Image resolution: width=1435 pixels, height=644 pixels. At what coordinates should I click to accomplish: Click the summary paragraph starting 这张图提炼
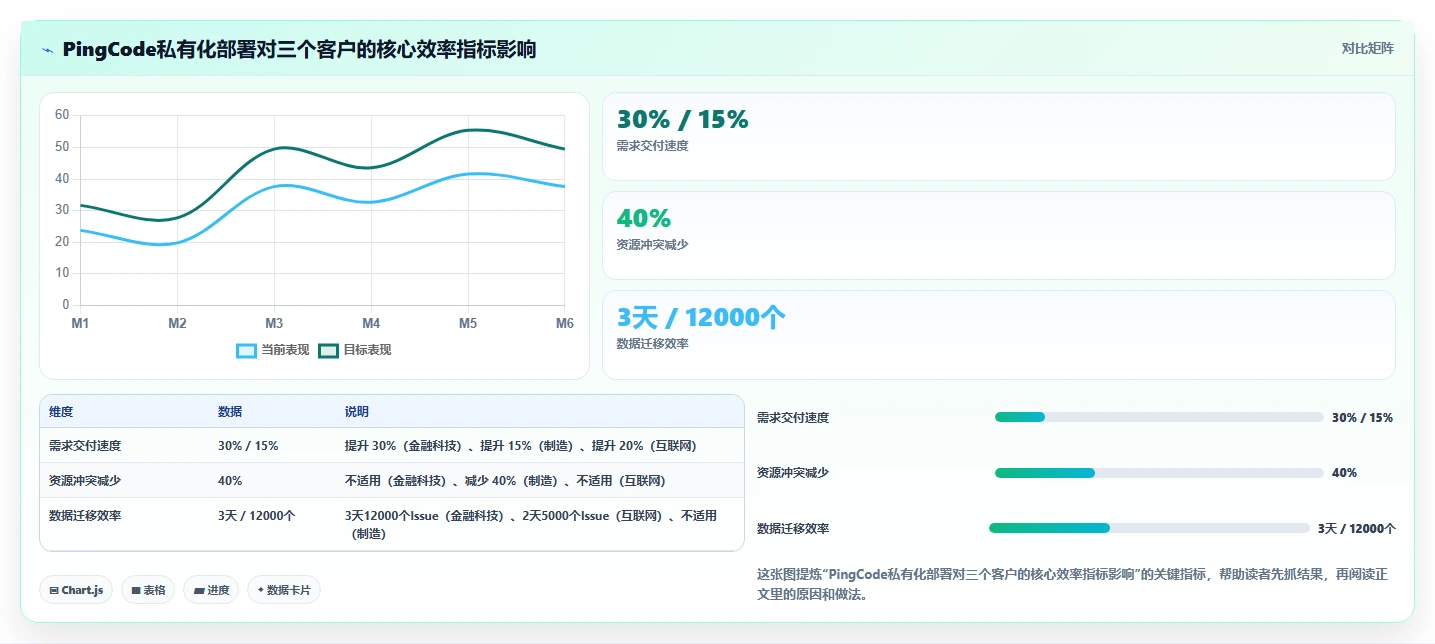point(1073,584)
